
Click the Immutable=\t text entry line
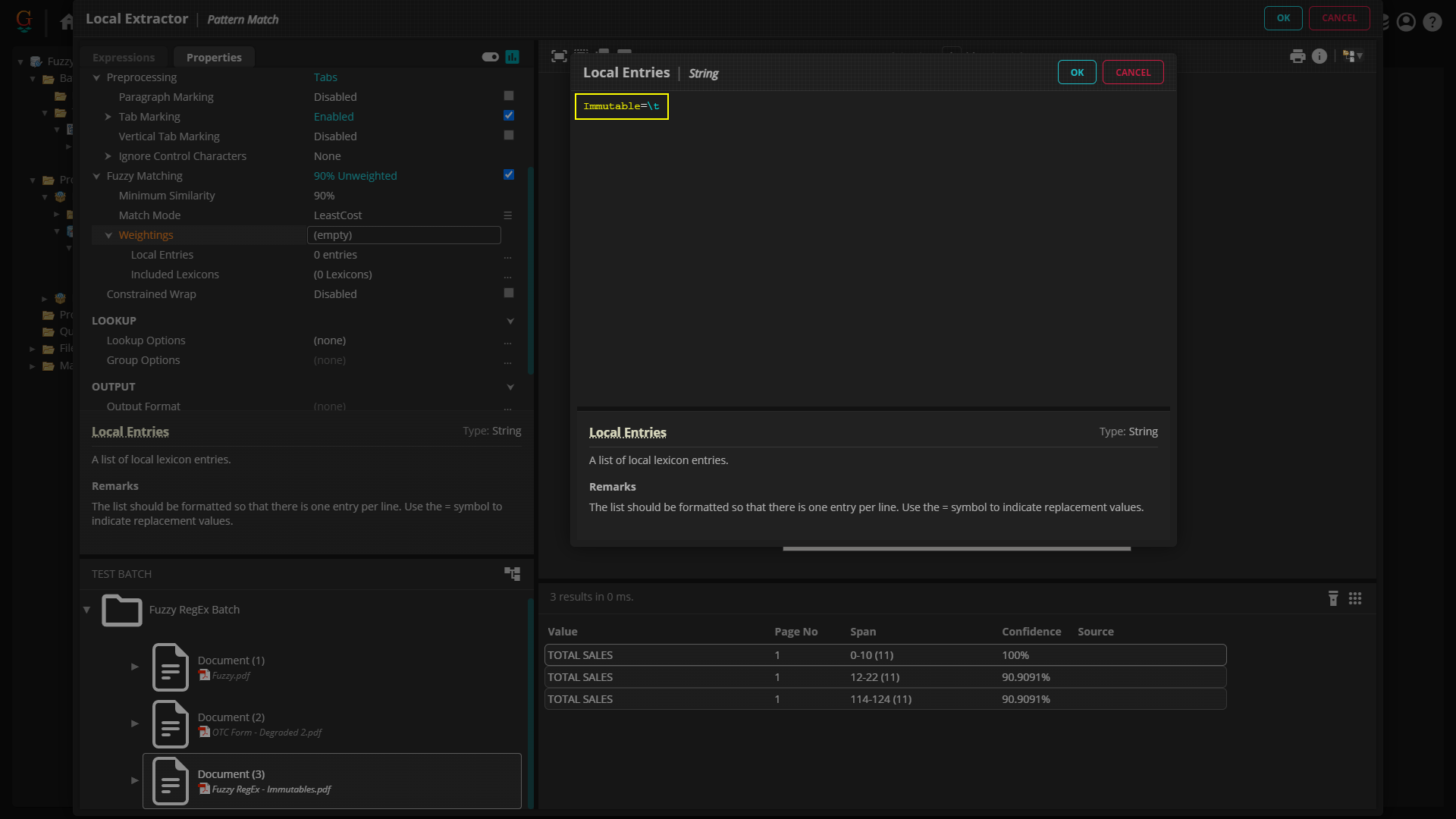(x=621, y=106)
